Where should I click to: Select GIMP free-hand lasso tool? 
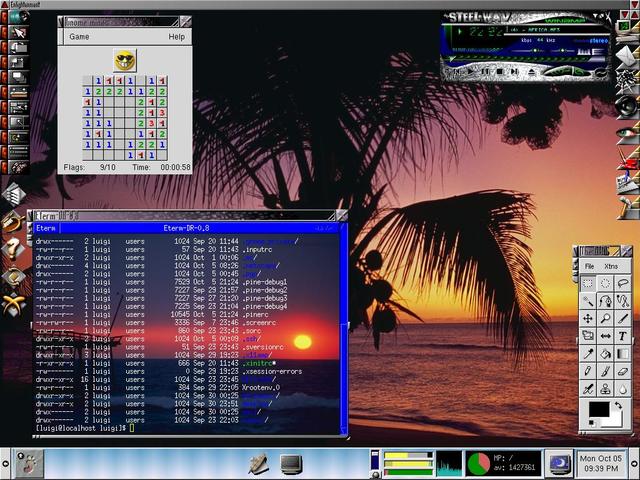coord(623,283)
